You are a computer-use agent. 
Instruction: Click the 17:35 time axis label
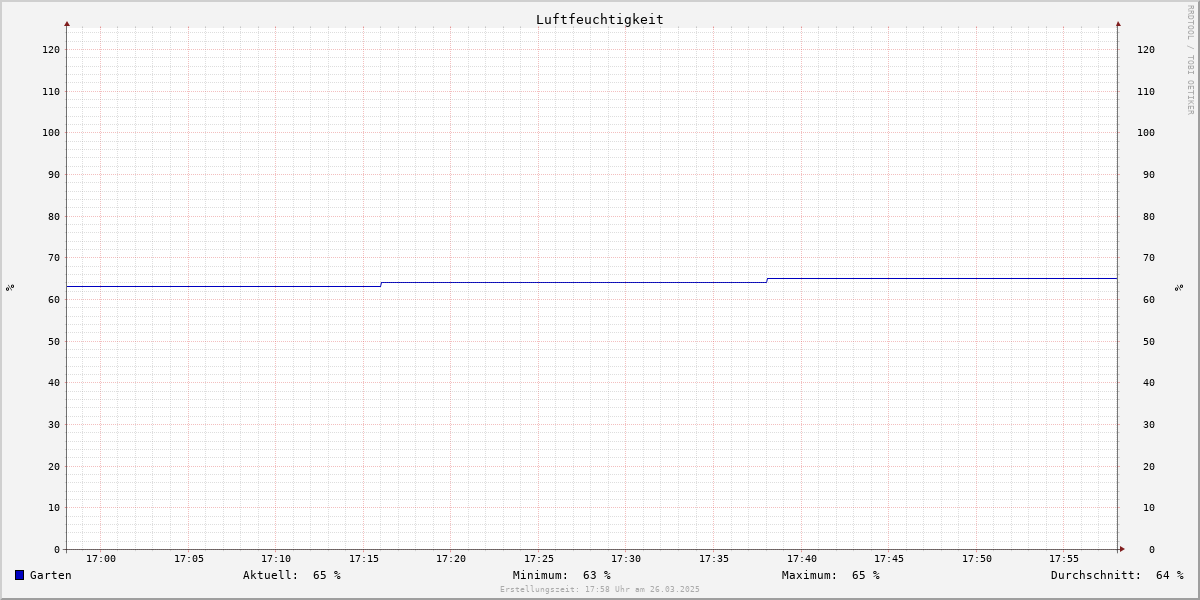(x=714, y=559)
